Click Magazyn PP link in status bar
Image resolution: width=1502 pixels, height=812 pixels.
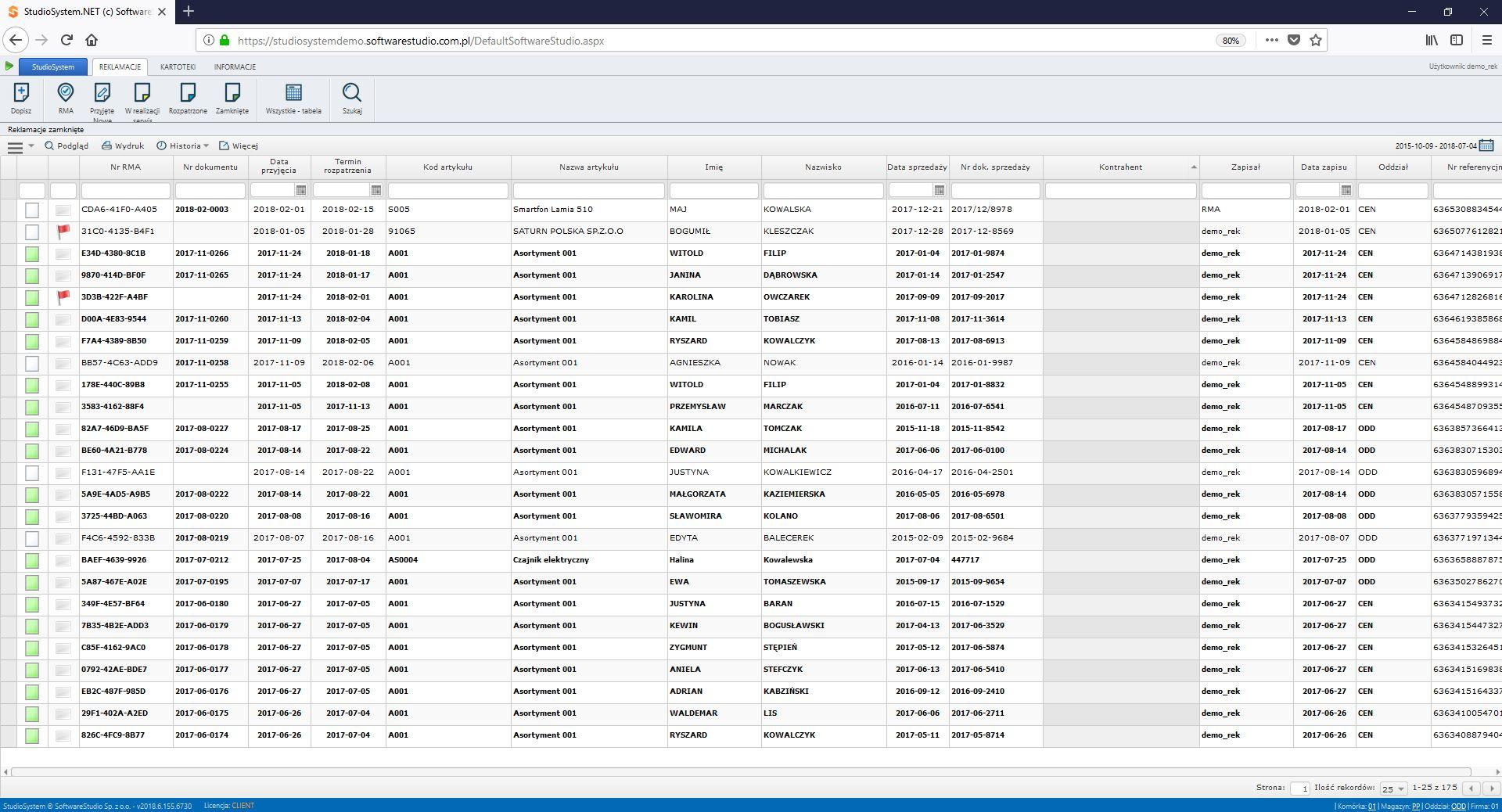click(x=1416, y=807)
